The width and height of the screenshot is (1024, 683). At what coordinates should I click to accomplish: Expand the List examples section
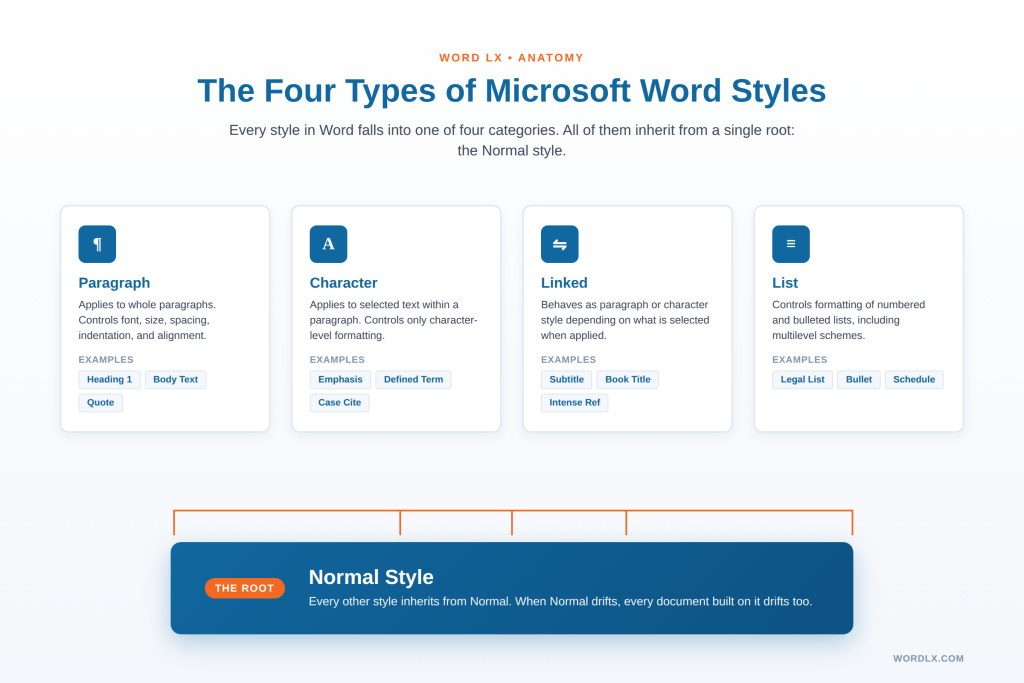(799, 359)
